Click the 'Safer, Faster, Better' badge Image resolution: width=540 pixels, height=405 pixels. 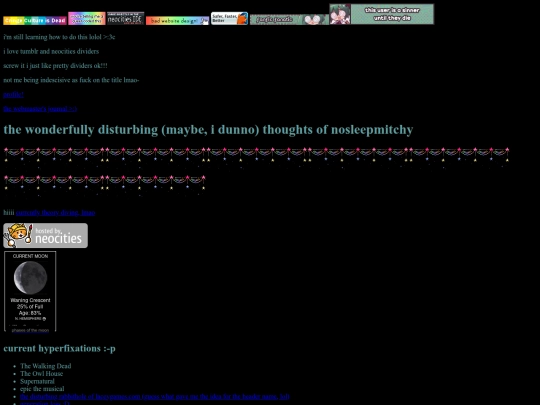pyautogui.click(x=229, y=19)
